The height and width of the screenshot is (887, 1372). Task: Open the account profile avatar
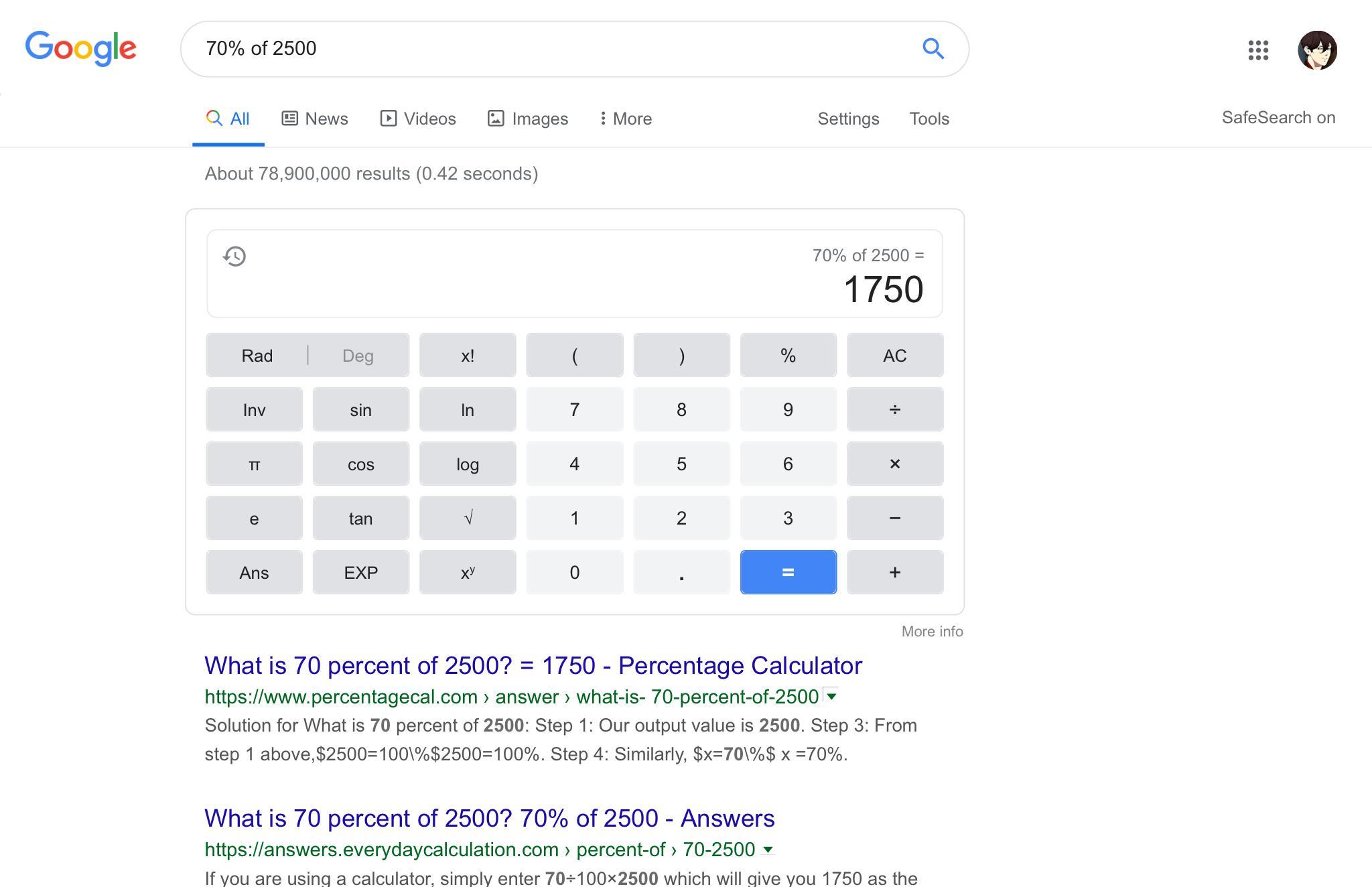pos(1317,50)
